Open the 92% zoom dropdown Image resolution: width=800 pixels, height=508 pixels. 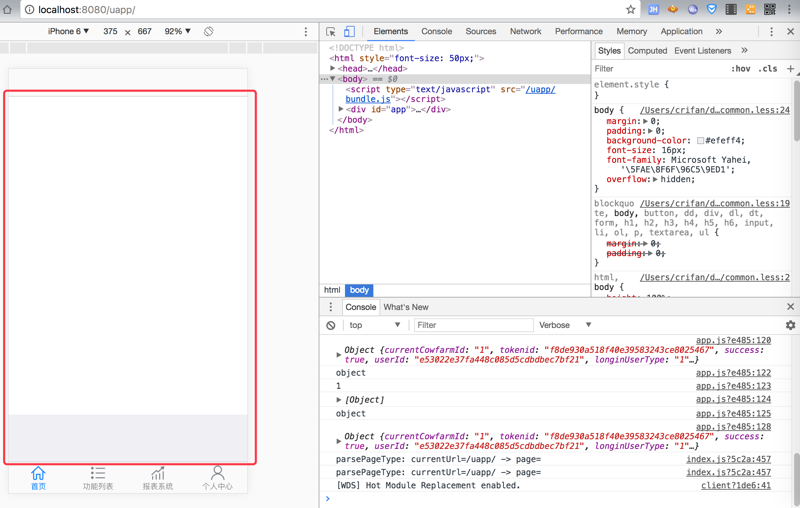coord(178,31)
